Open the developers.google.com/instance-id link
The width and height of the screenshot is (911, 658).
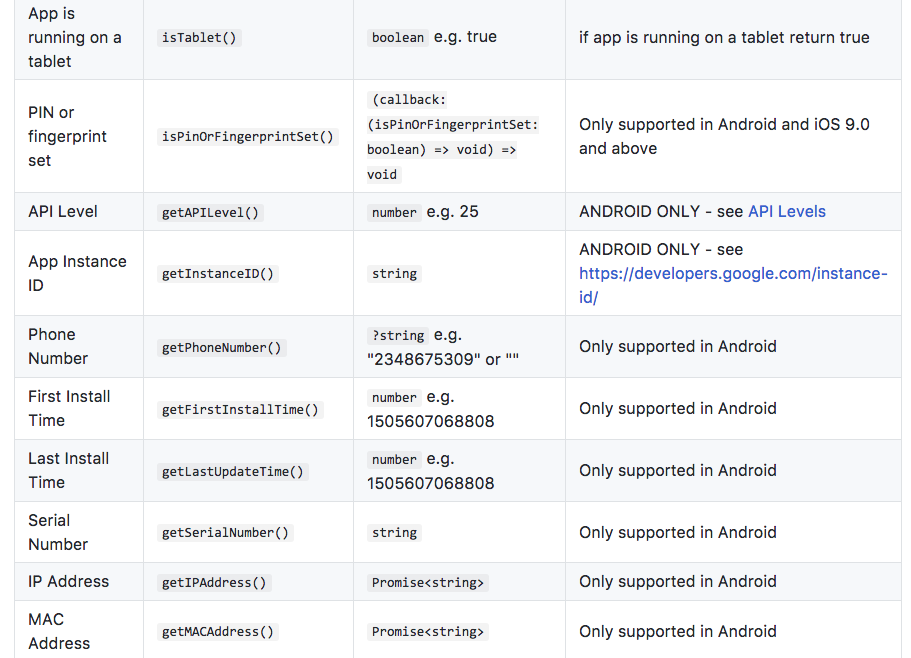pos(733,285)
